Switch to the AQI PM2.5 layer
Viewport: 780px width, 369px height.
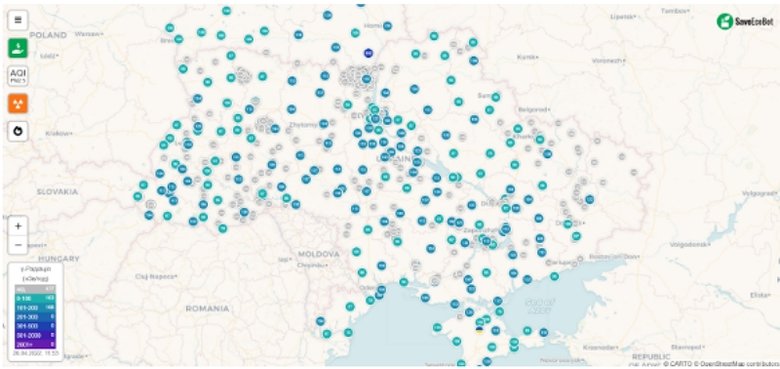click(18, 76)
